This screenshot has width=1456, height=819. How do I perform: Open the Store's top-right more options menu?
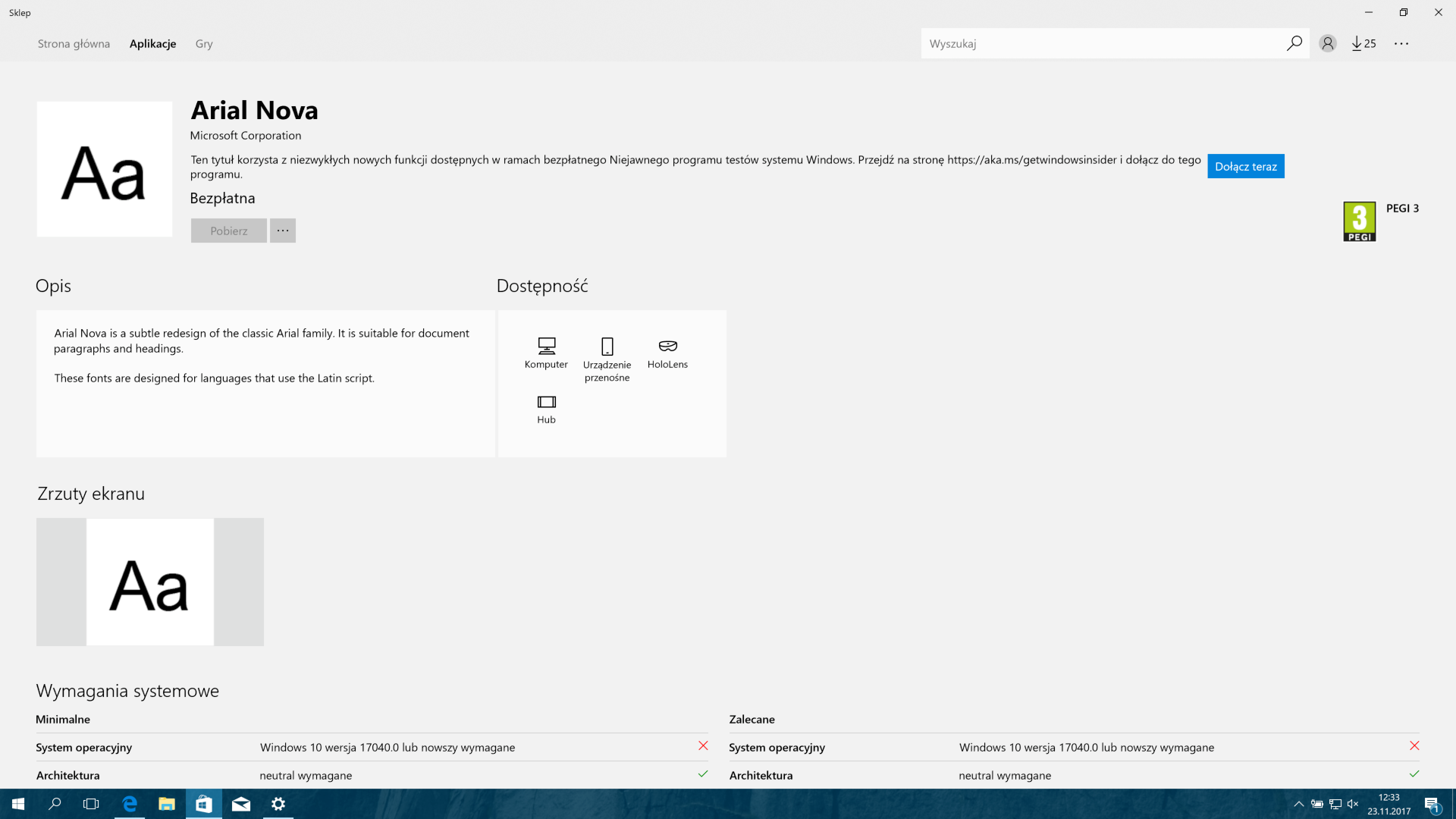click(x=1401, y=43)
